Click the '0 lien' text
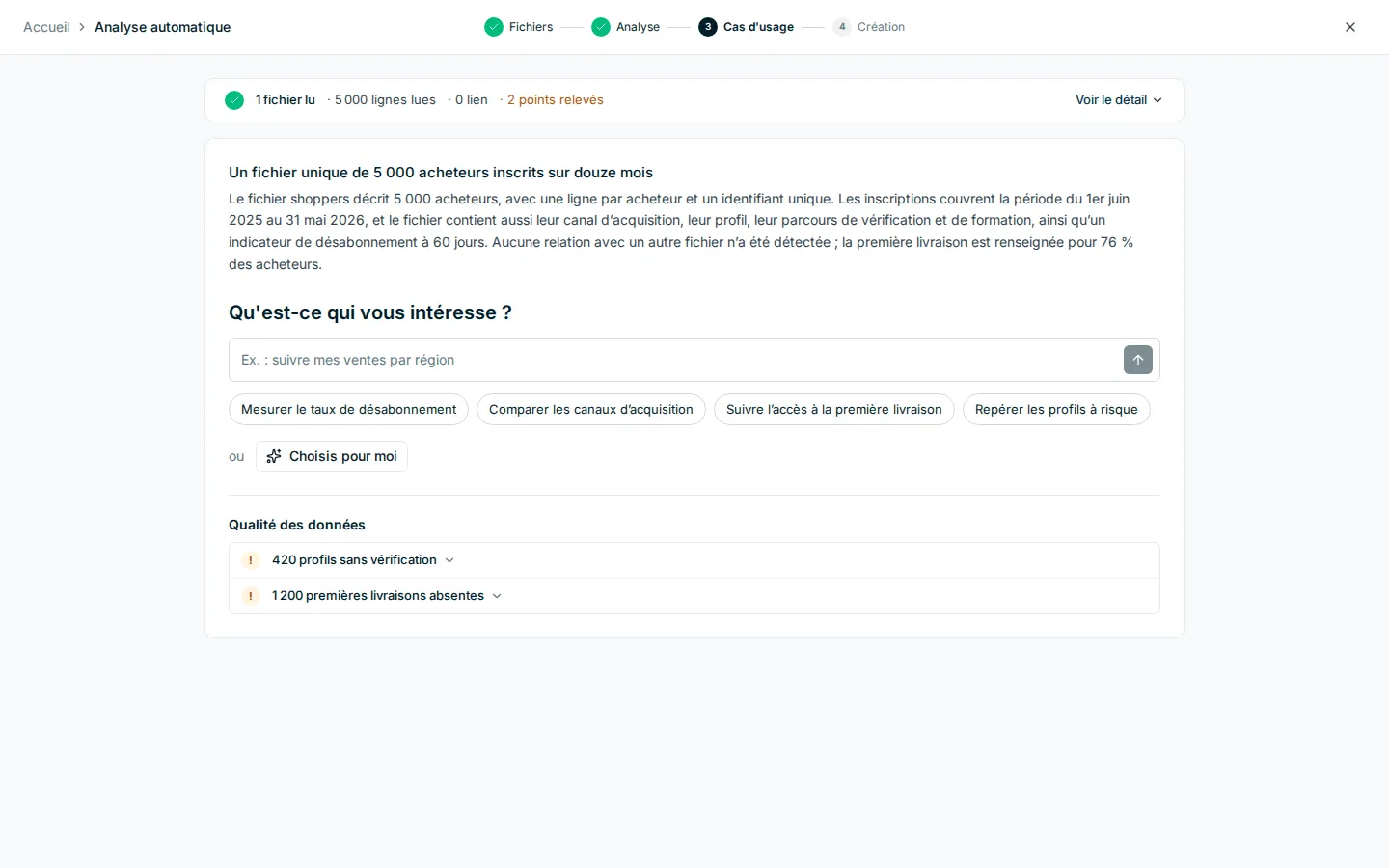 coord(472,100)
